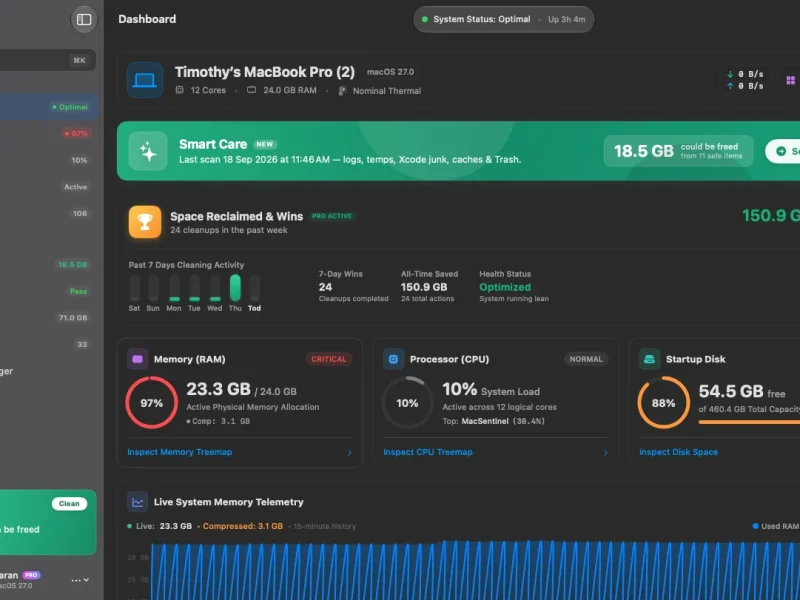The width and height of the screenshot is (800, 600).
Task: Toggle the sidebar panel icon
Action: click(84, 19)
